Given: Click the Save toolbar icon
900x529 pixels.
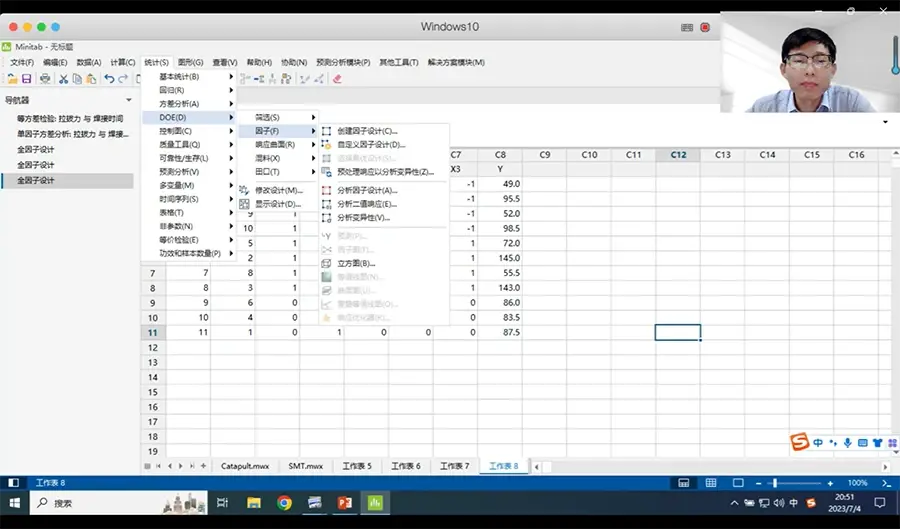Looking at the screenshot, I should pyautogui.click(x=26, y=79).
